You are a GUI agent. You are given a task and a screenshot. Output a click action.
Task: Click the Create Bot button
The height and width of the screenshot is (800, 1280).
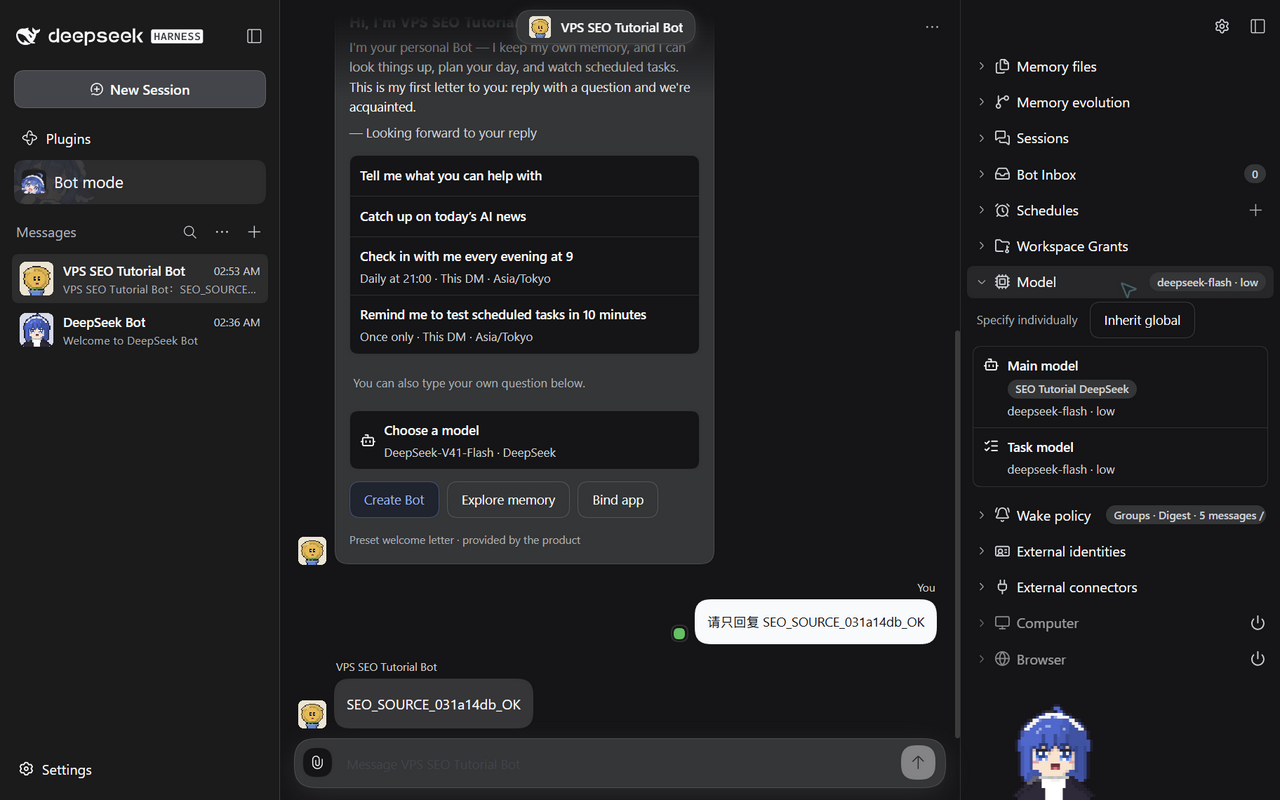point(394,500)
